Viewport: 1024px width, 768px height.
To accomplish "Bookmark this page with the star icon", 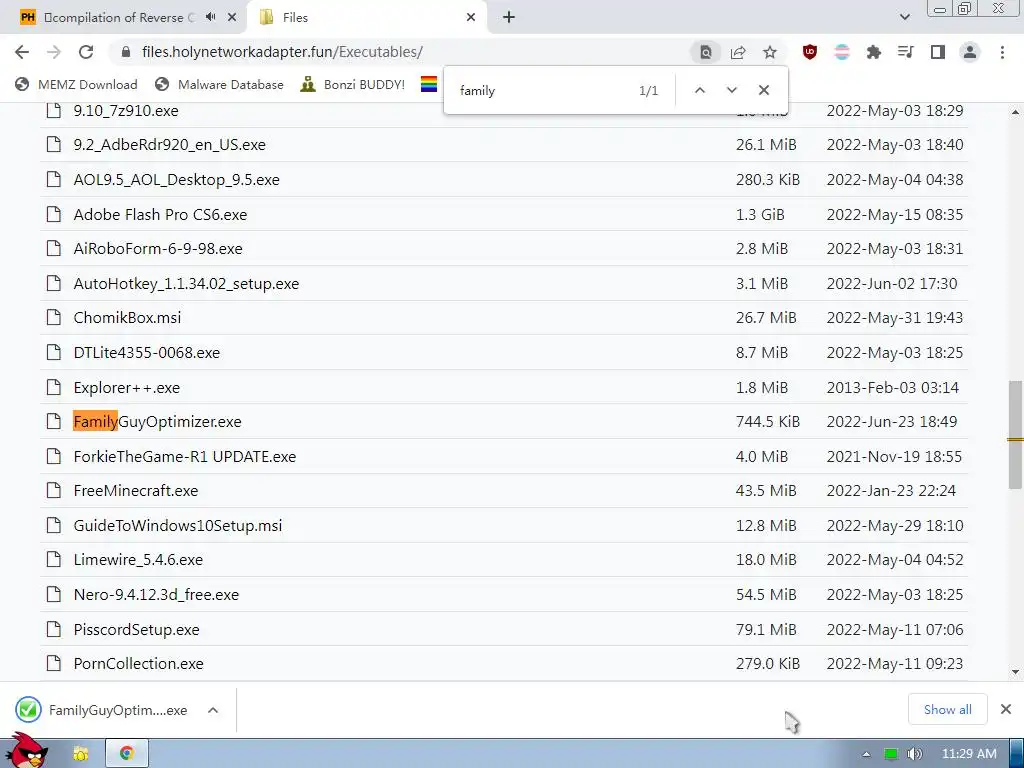I will click(770, 52).
